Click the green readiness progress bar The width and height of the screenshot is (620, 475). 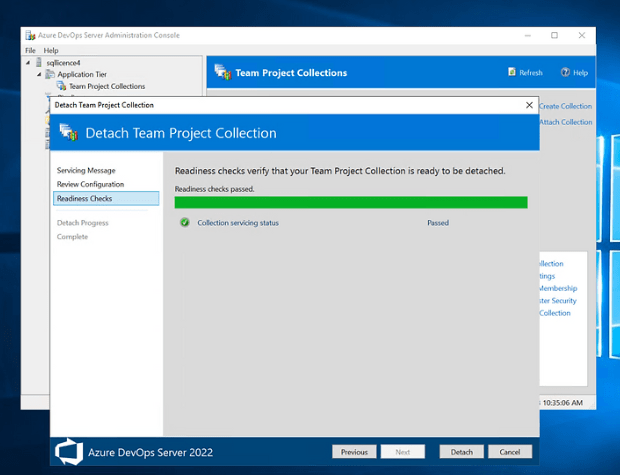[351, 202]
